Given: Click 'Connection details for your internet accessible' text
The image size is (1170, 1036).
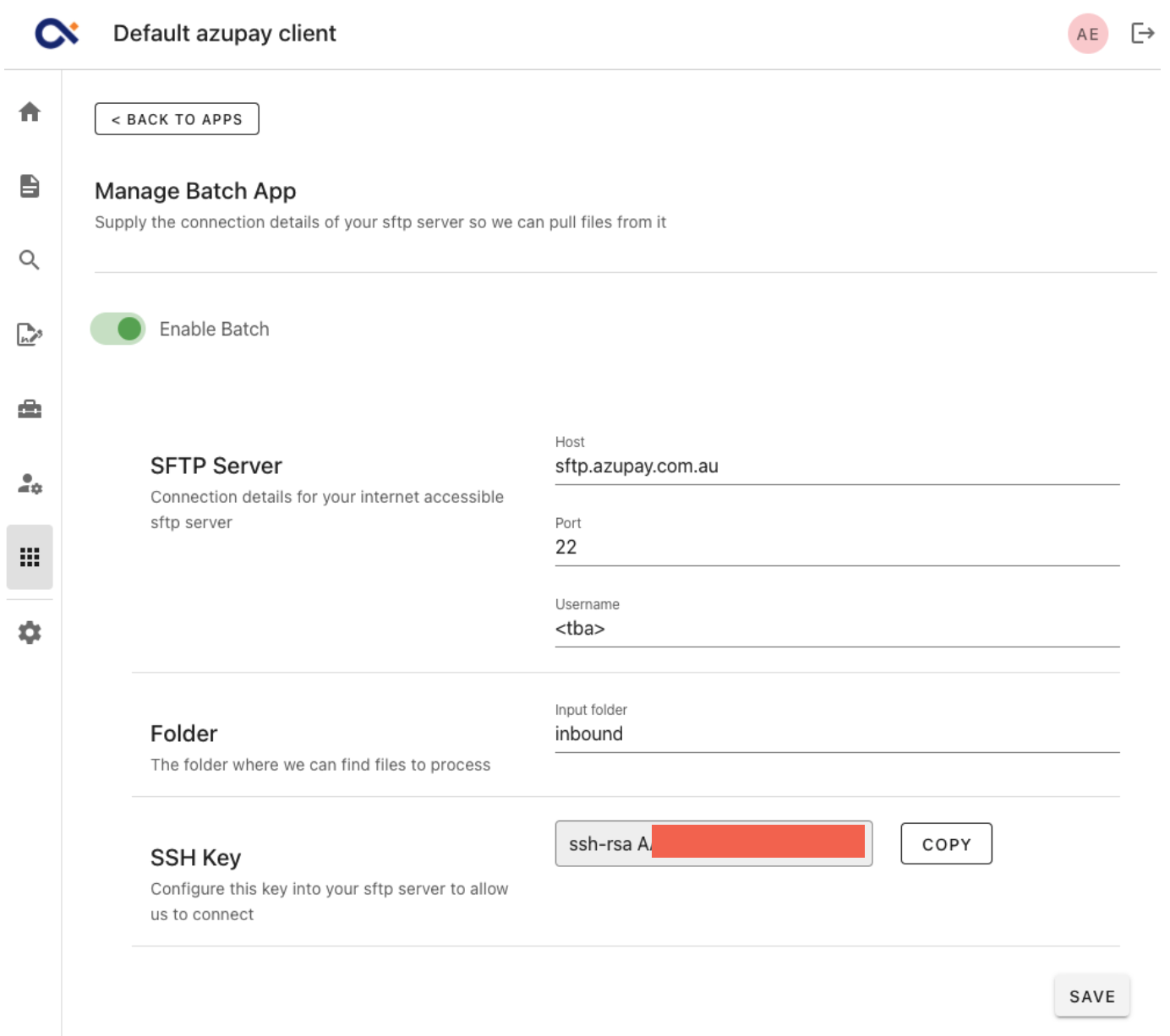Looking at the screenshot, I should tap(327, 510).
